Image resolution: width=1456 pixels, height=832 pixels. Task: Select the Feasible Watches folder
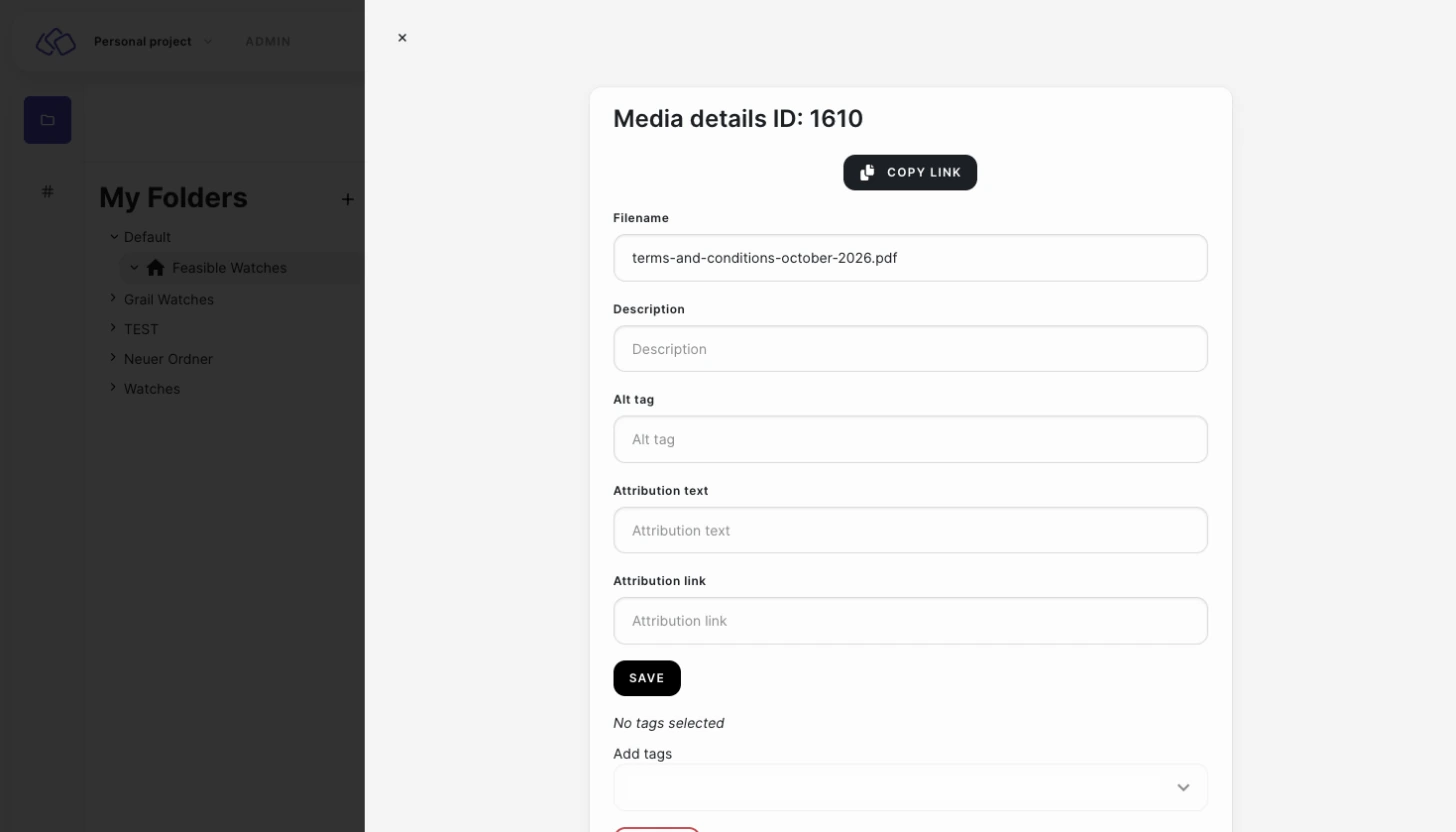229,268
